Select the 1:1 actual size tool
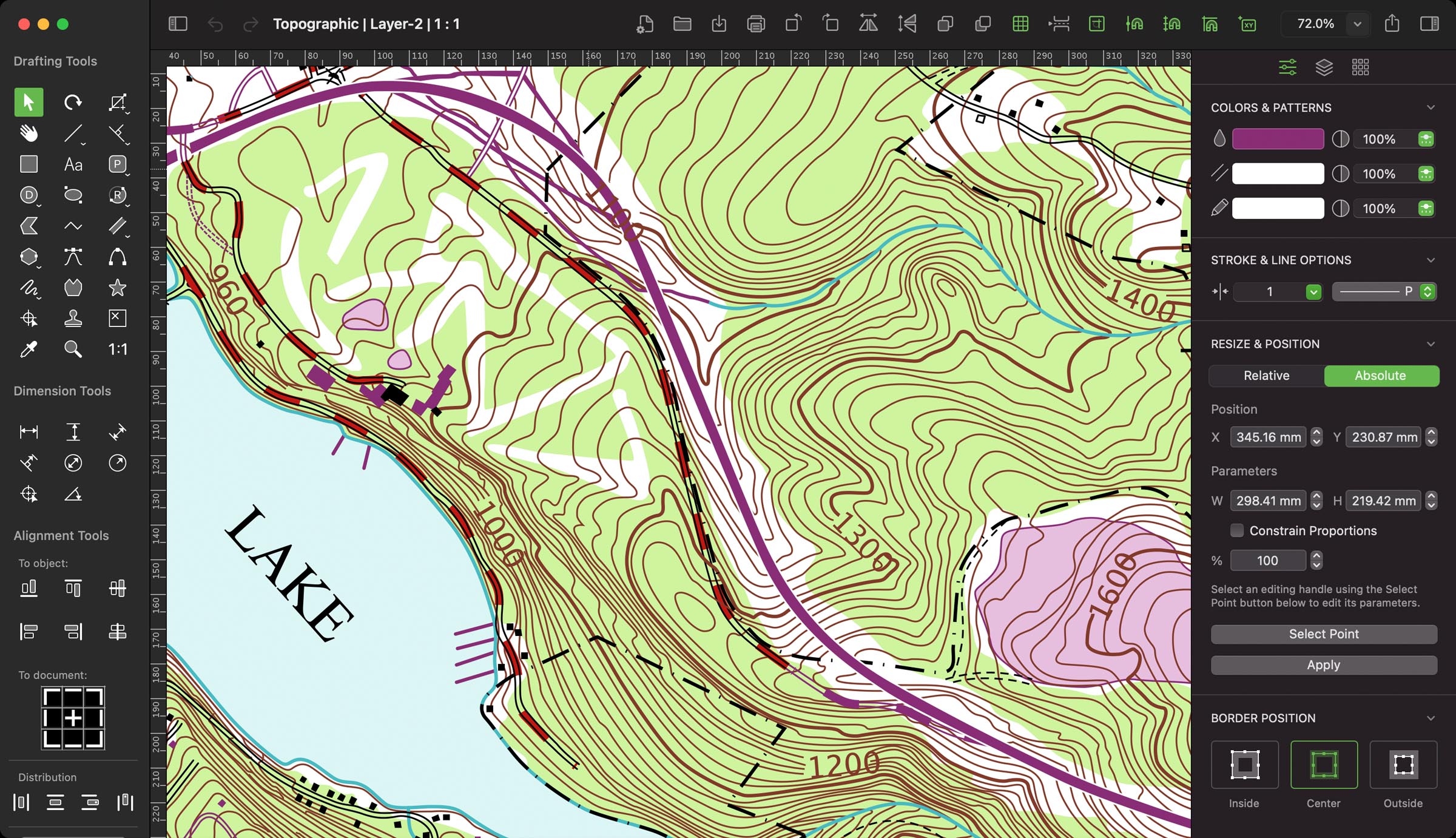Image resolution: width=1456 pixels, height=838 pixels. click(116, 349)
